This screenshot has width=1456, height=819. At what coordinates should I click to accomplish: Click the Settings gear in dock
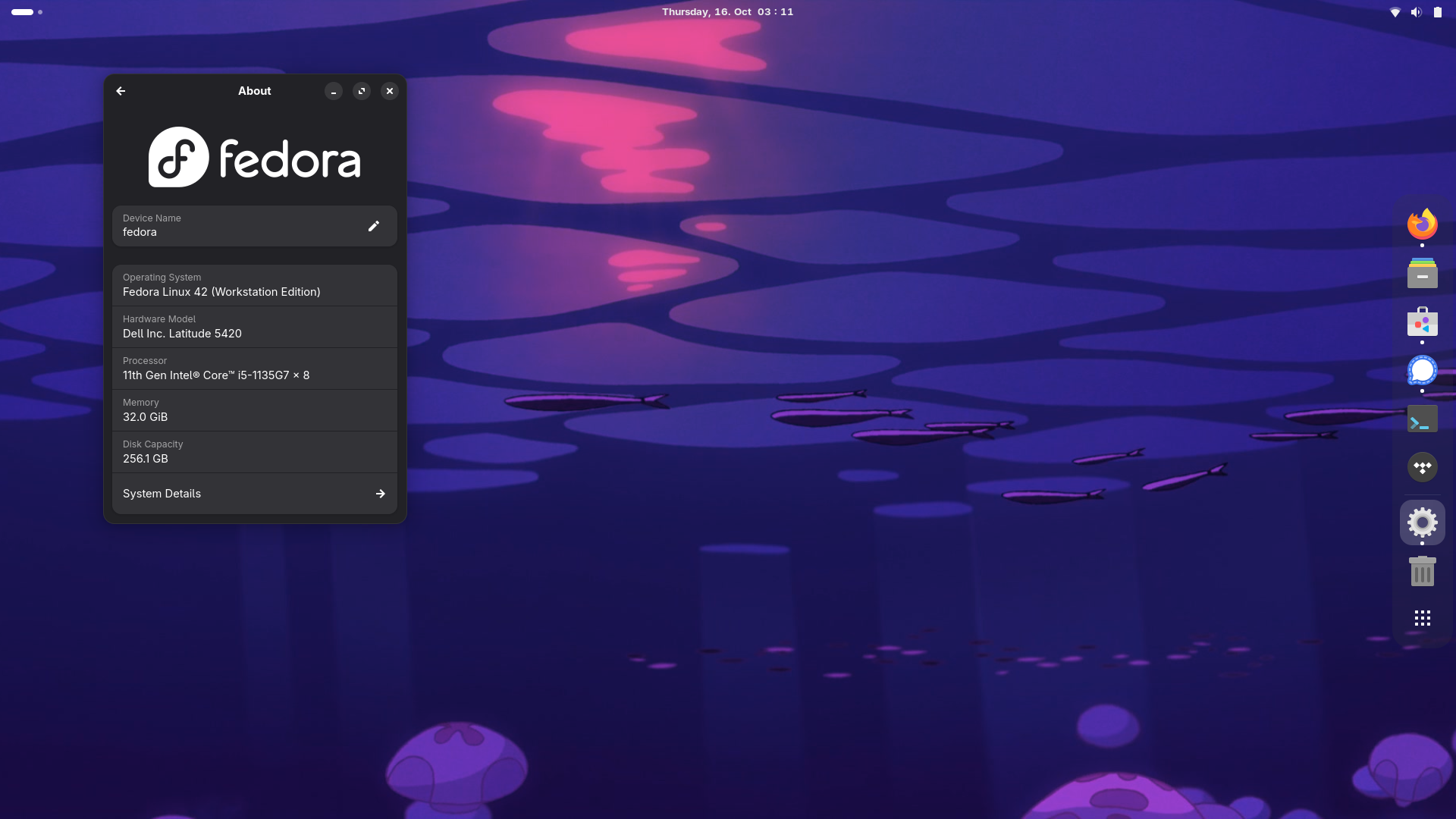1422,522
